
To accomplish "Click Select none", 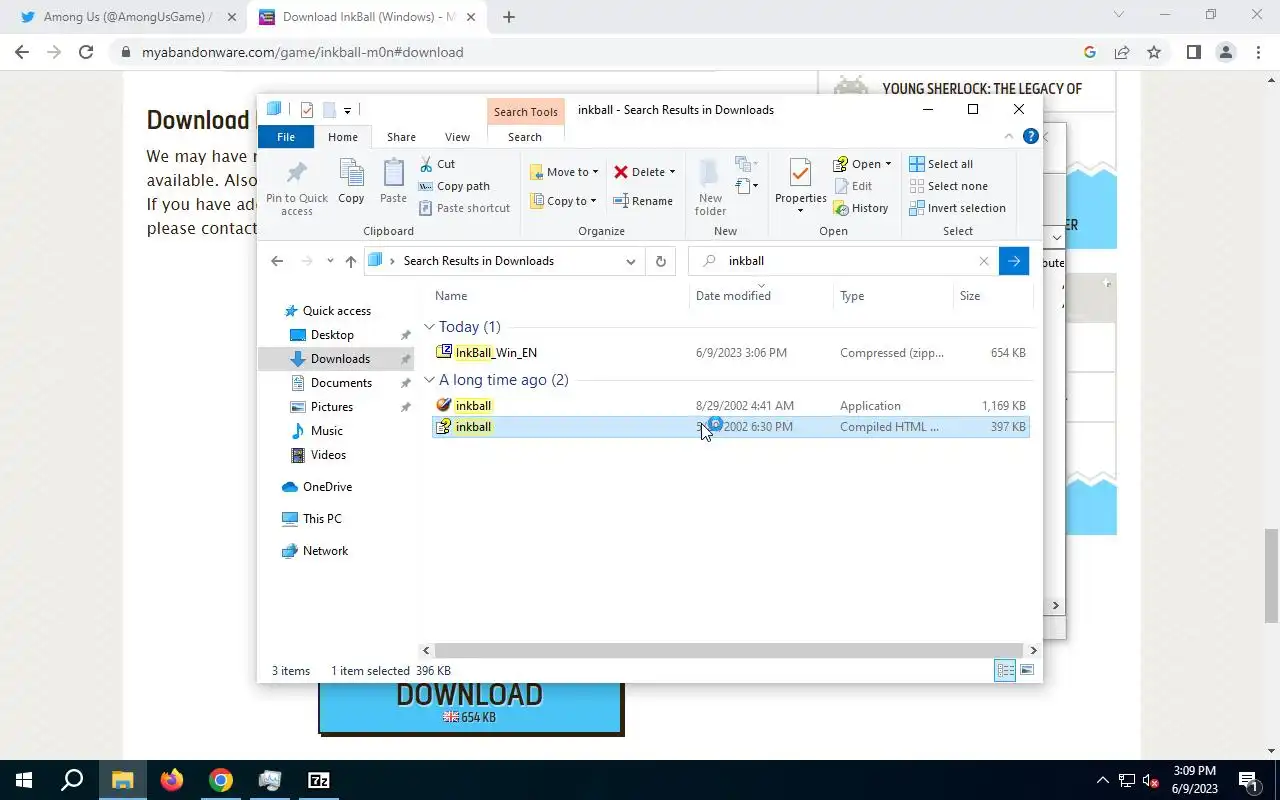I will point(948,186).
